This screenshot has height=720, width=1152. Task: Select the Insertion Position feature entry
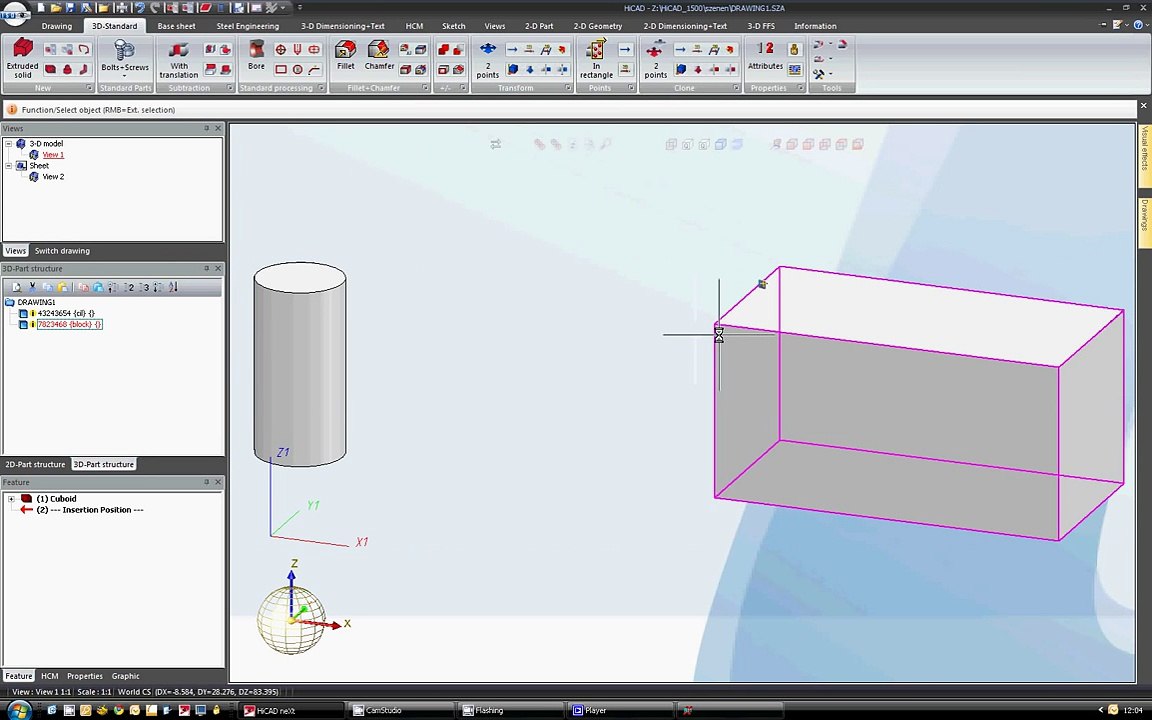[x=90, y=510]
